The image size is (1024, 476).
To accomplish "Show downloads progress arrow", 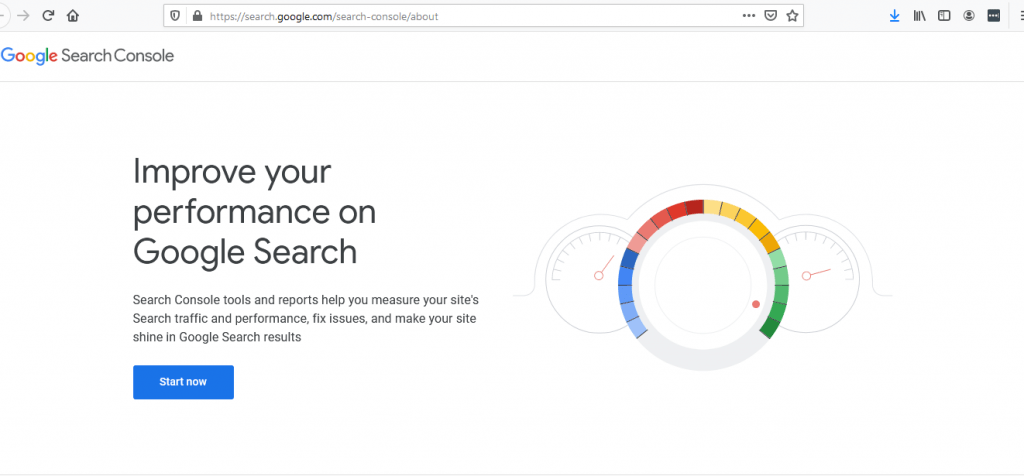I will 895,16.
